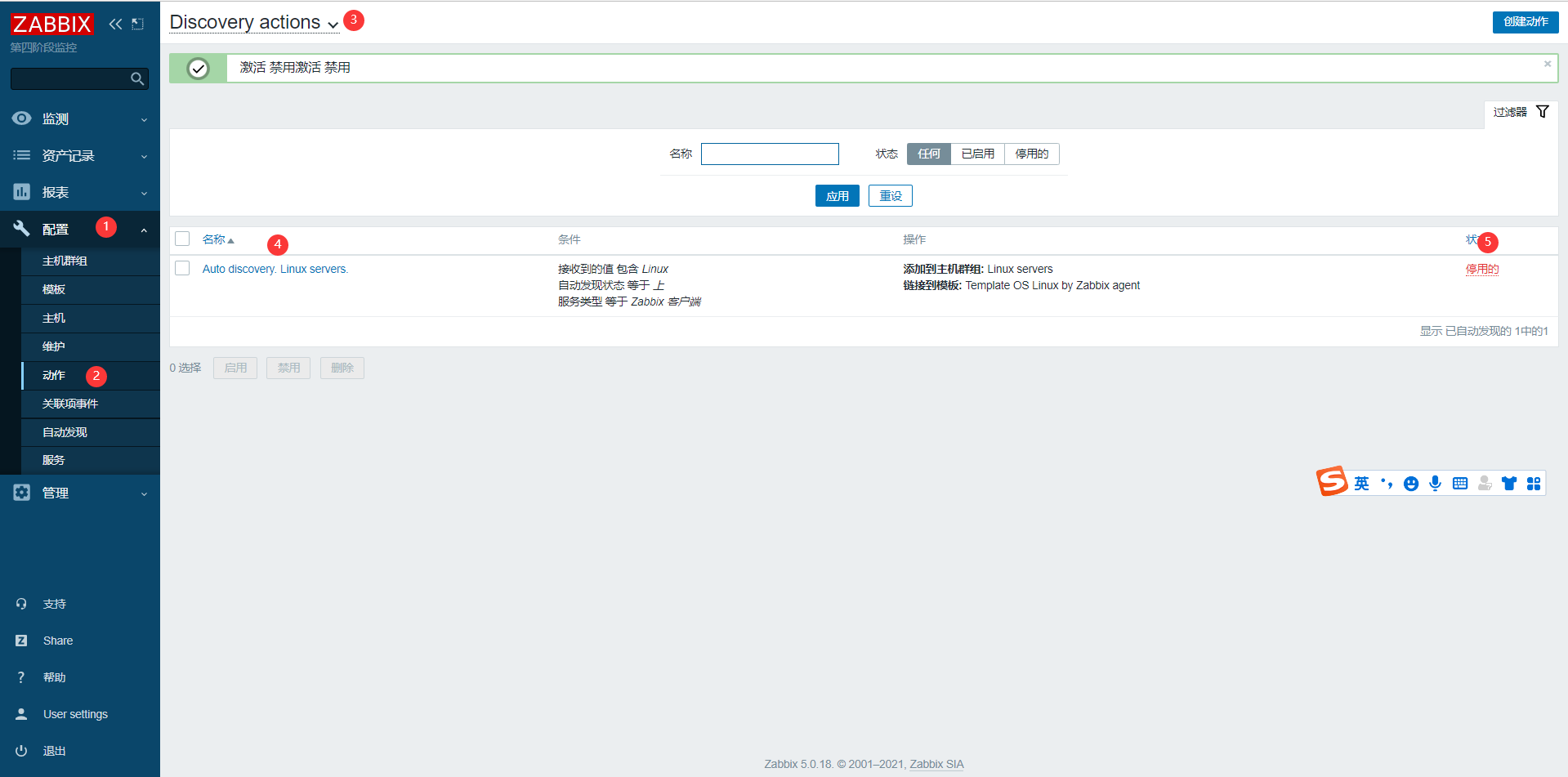
Task: Open the Zabbix search magnifier
Action: pyautogui.click(x=137, y=78)
